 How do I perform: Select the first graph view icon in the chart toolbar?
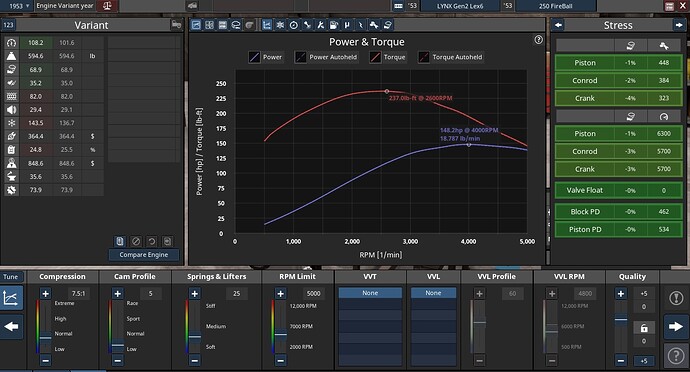pos(196,25)
